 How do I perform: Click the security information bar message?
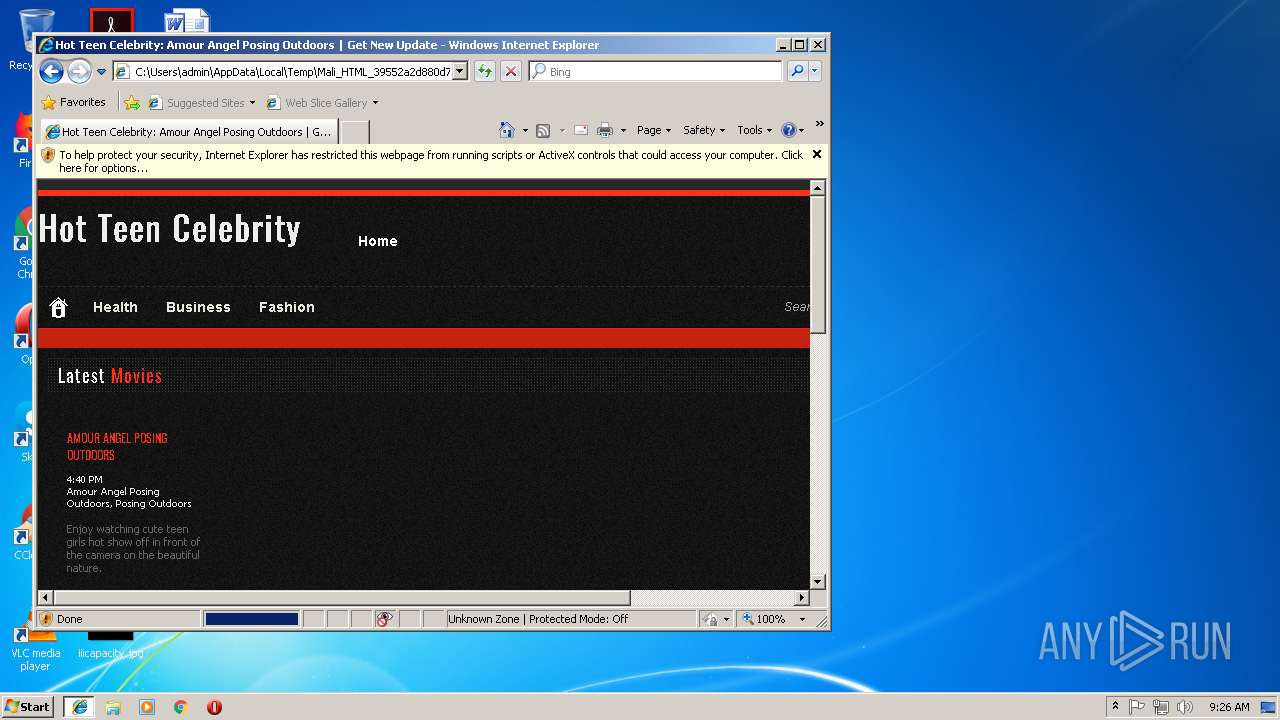pyautogui.click(x=430, y=161)
